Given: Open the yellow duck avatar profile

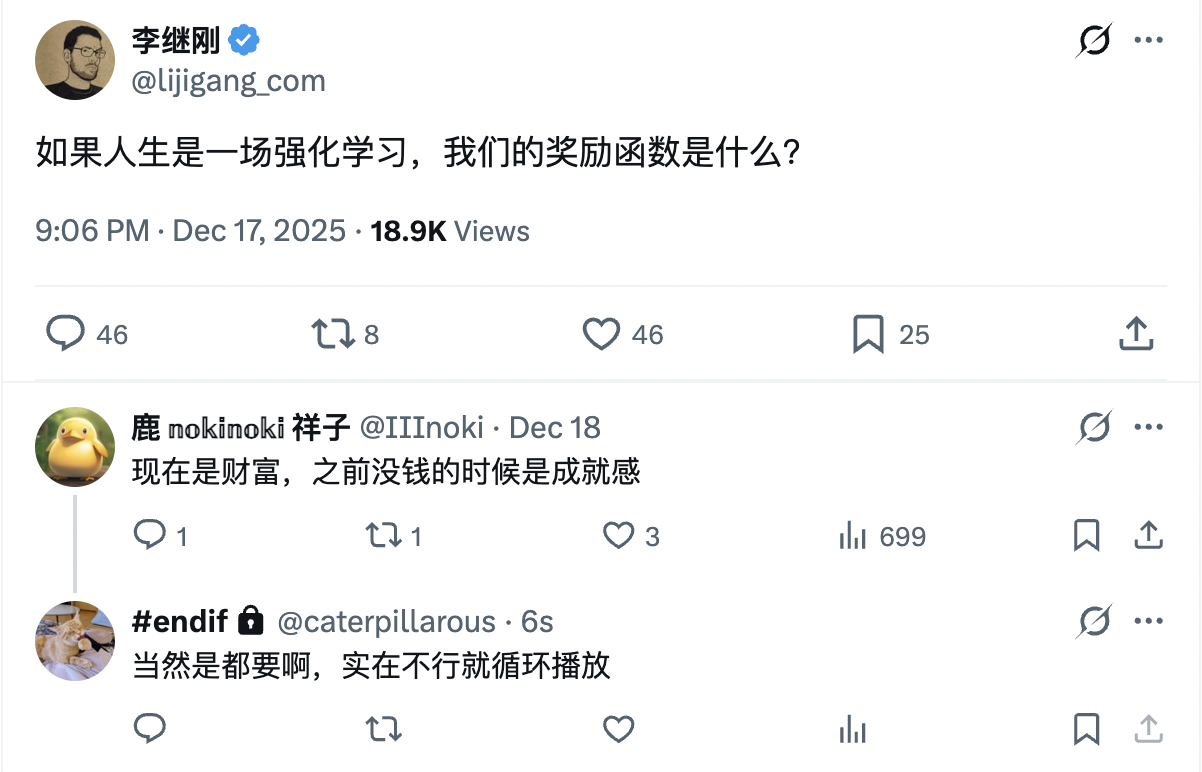Looking at the screenshot, I should (75, 447).
